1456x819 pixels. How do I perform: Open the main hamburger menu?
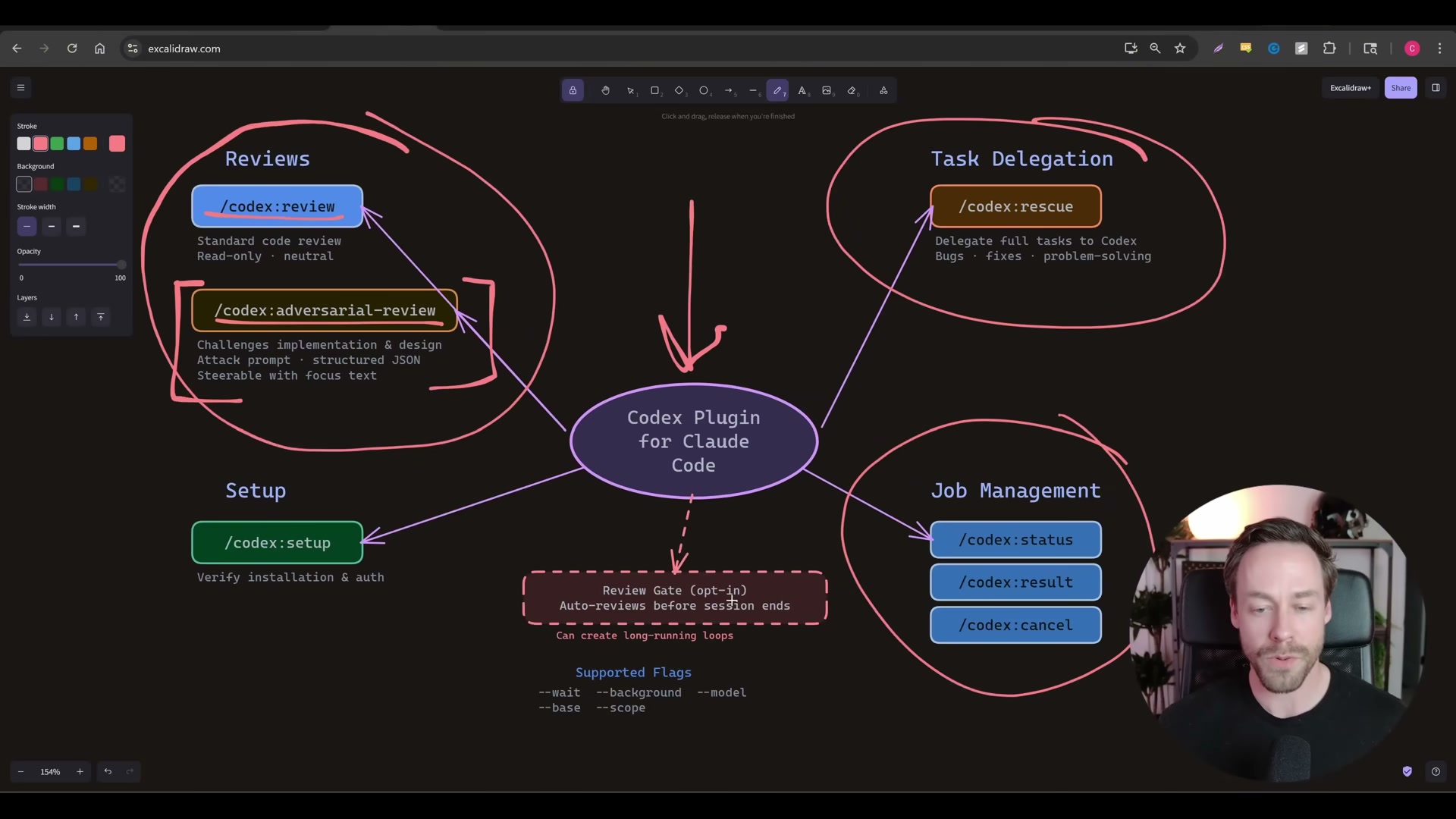click(x=20, y=88)
